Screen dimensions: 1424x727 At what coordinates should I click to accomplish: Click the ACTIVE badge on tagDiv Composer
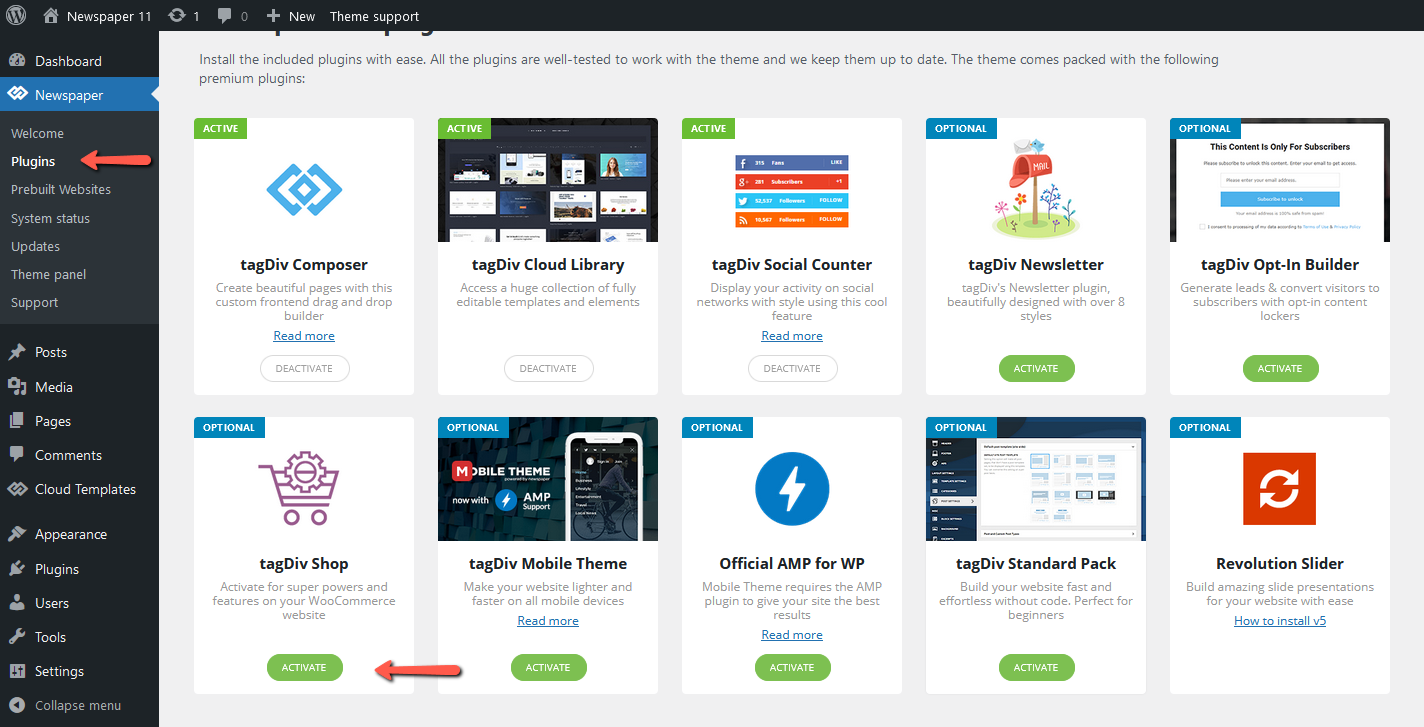tap(220, 128)
